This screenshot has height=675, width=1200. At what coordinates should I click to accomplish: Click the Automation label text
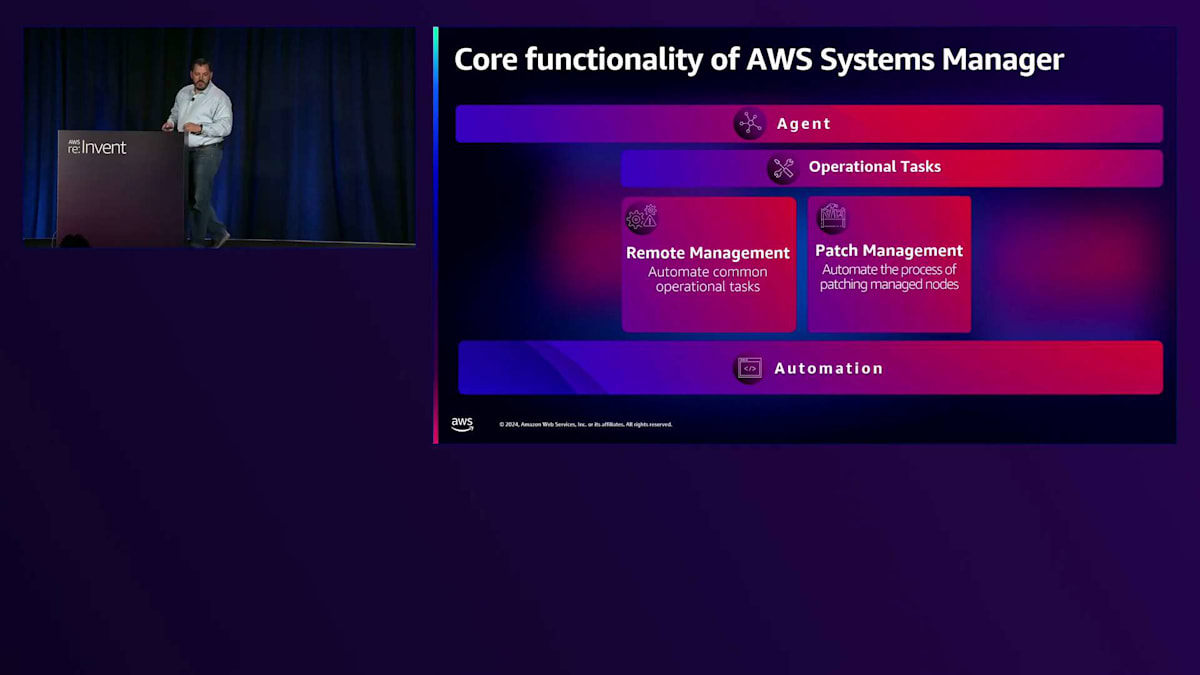point(829,368)
